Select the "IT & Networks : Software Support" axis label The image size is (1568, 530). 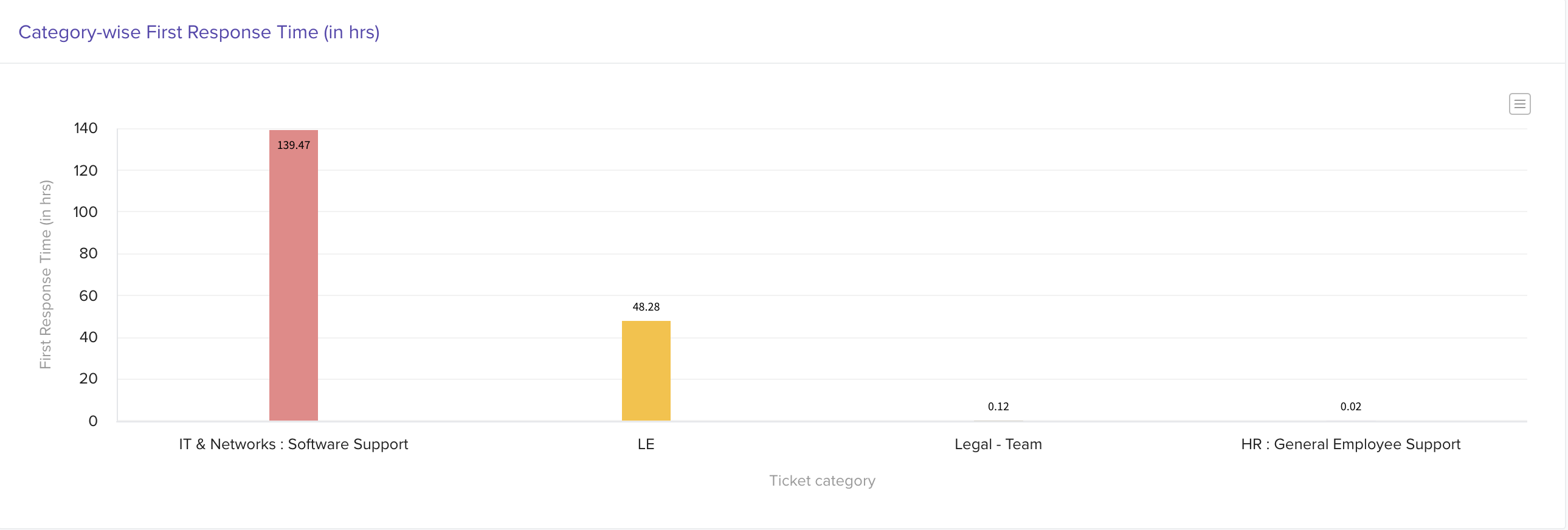294,444
